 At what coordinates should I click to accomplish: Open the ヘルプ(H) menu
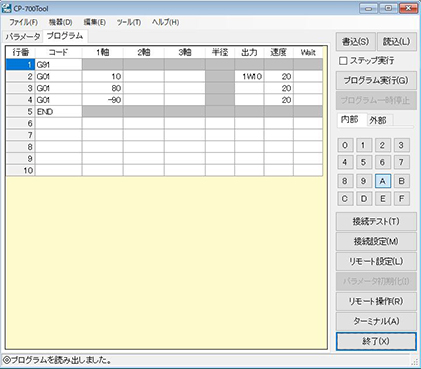[x=165, y=22]
